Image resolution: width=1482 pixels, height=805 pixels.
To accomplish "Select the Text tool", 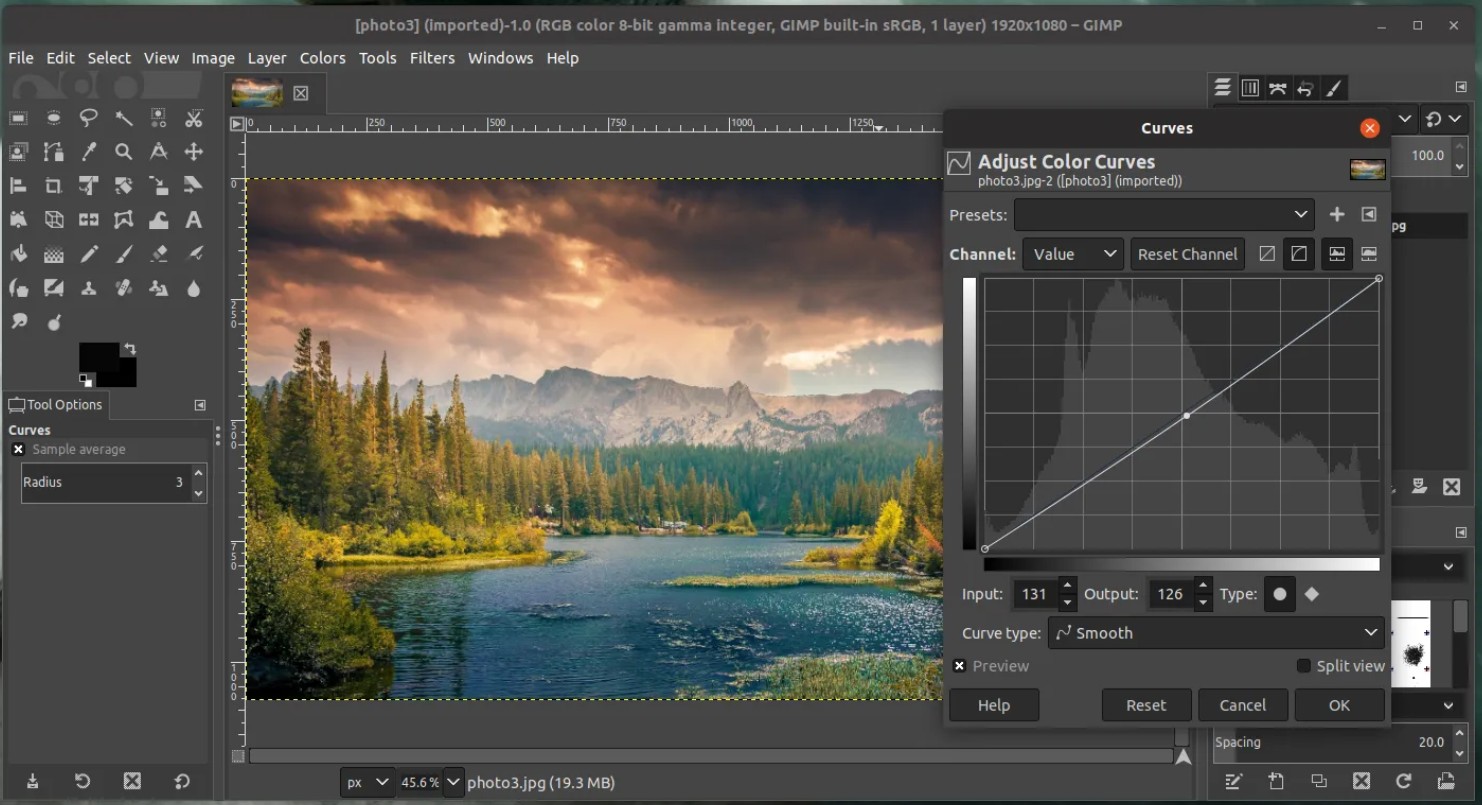I will click(194, 220).
